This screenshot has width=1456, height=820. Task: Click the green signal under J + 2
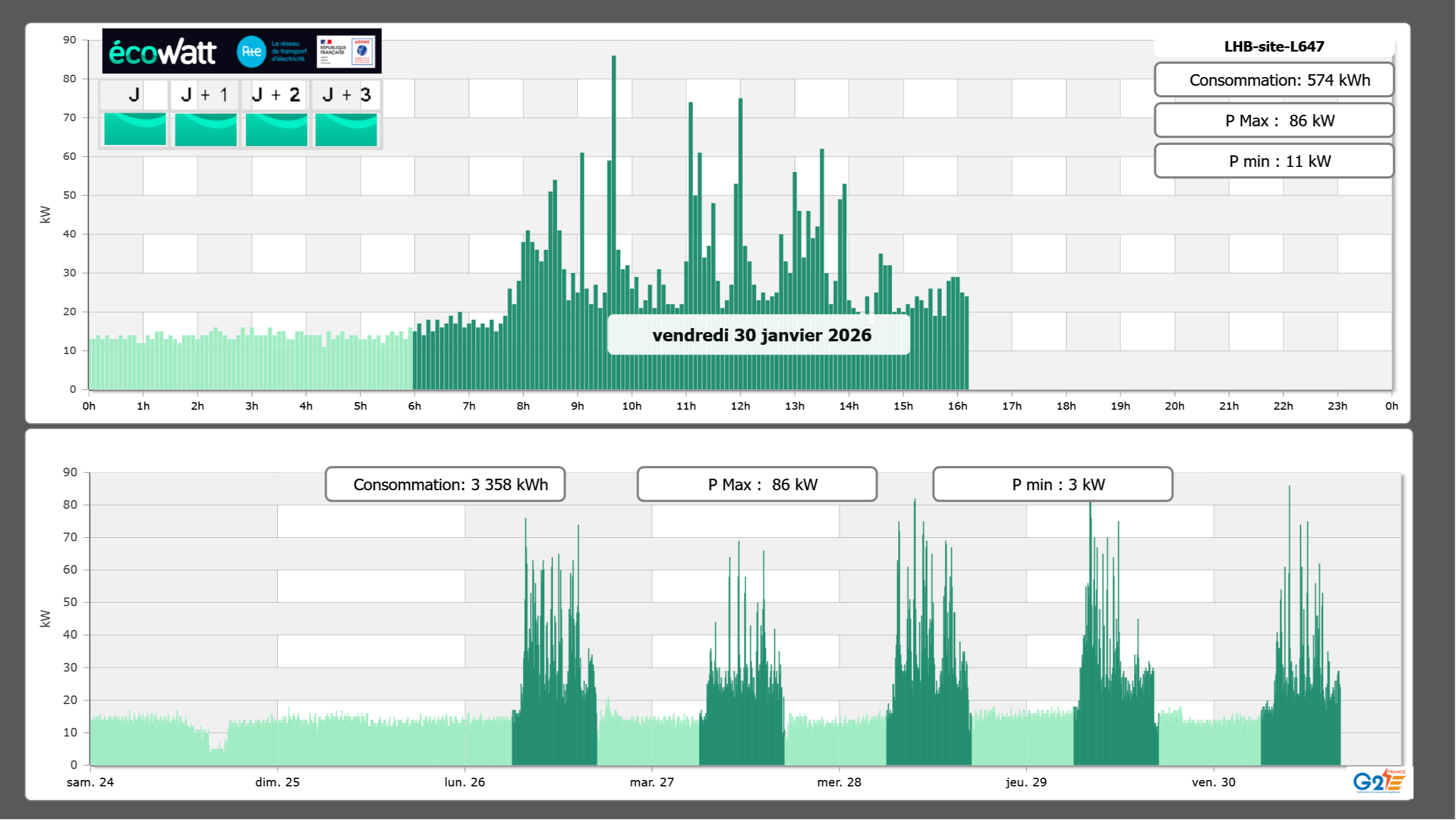pos(276,129)
